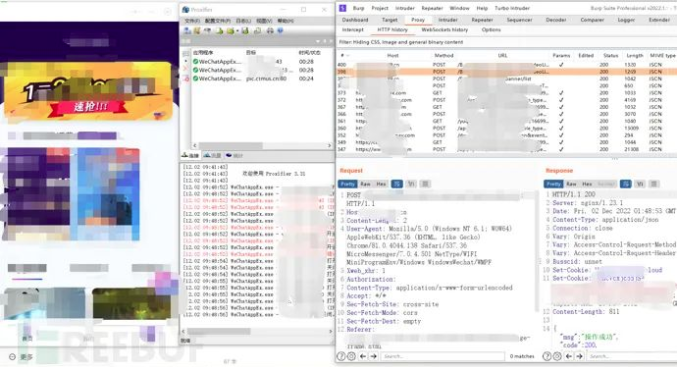Click the first Proxifier toolbar icon
This screenshot has width=679, height=367.
coord(188,31)
